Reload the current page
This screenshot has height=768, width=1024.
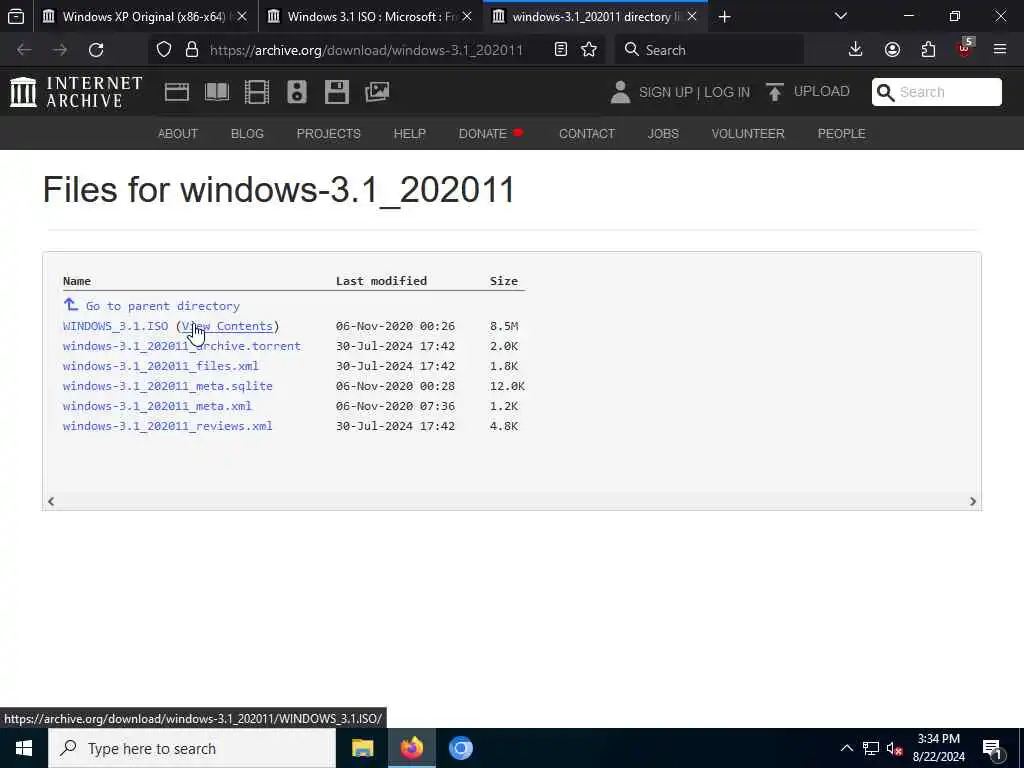coord(96,50)
